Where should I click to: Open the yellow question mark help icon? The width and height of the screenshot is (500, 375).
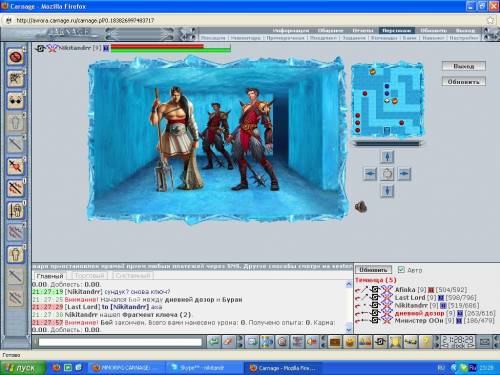pos(426,342)
